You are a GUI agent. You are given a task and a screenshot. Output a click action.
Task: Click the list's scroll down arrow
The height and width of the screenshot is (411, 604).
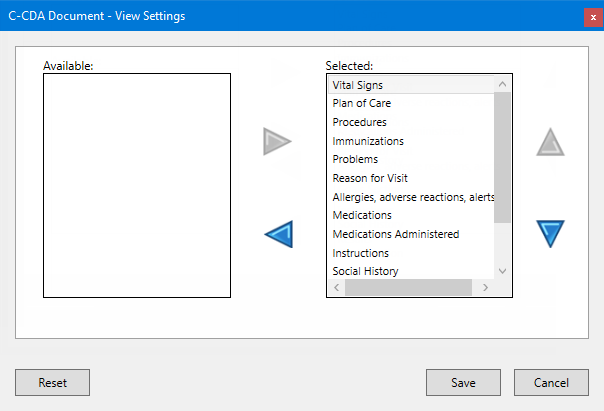[x=503, y=271]
